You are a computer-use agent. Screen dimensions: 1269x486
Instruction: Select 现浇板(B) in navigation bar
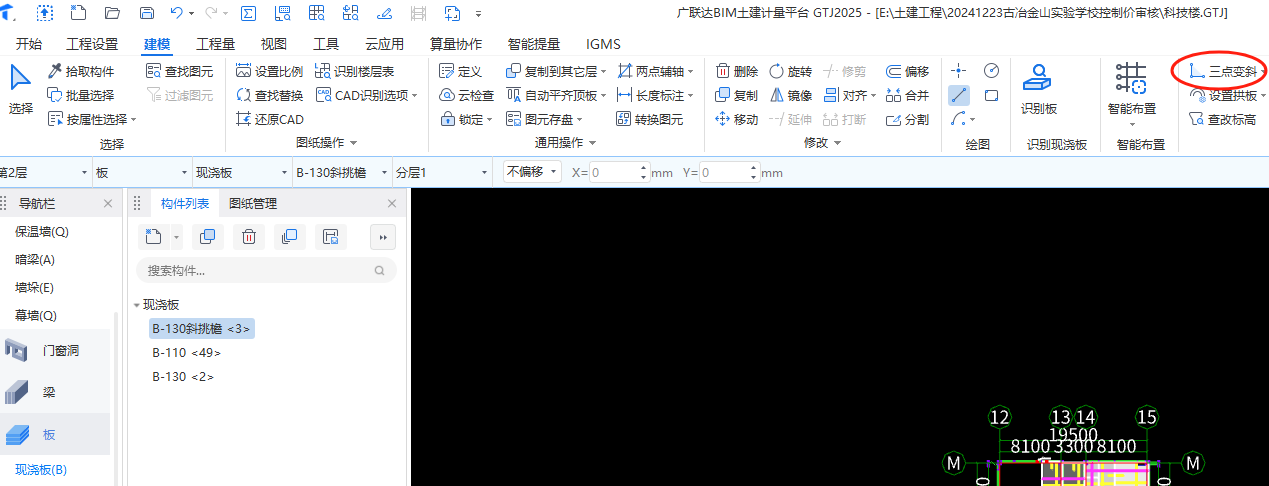coord(41,469)
